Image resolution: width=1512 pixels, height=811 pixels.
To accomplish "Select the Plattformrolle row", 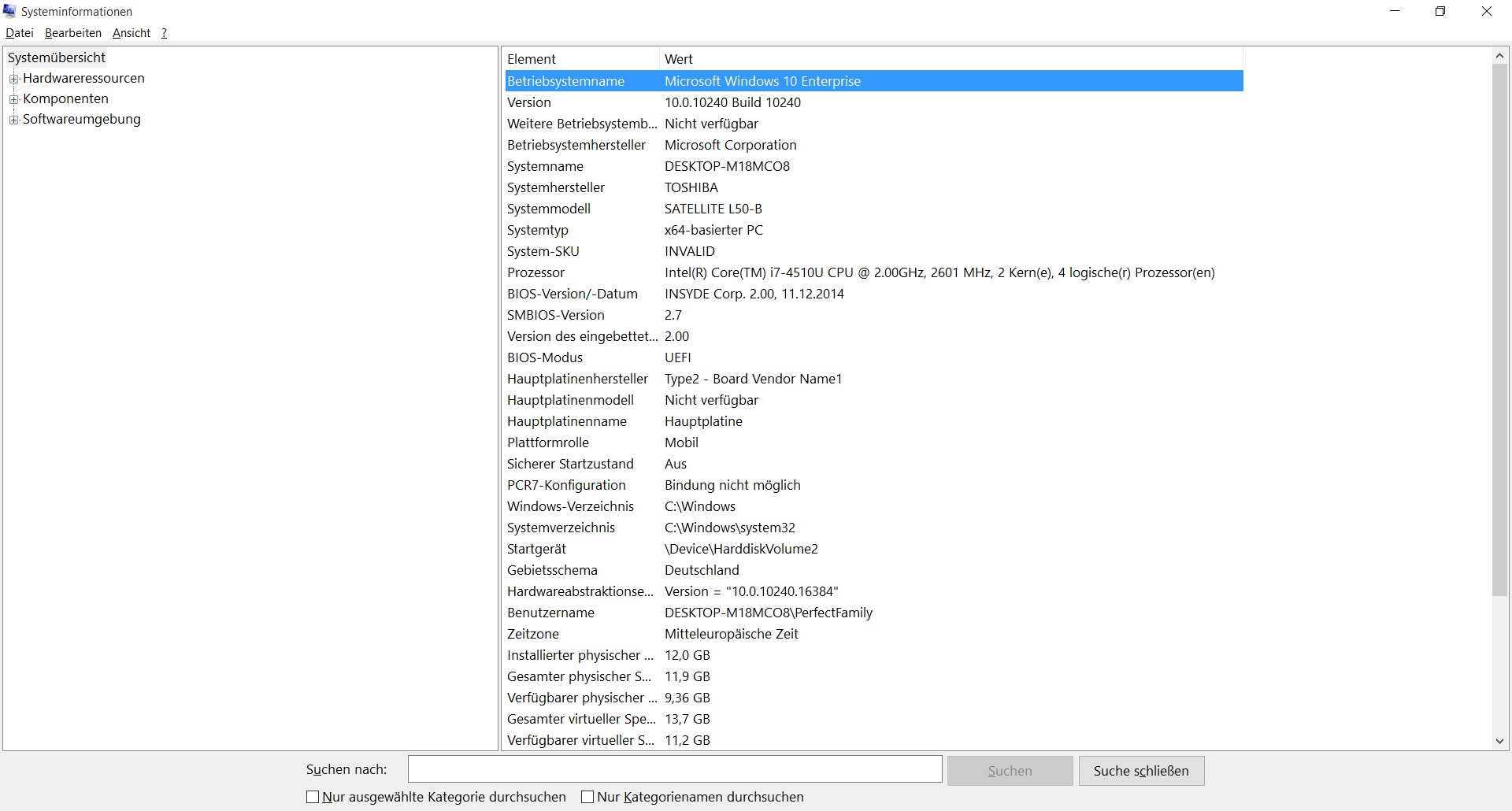I will tap(874, 443).
